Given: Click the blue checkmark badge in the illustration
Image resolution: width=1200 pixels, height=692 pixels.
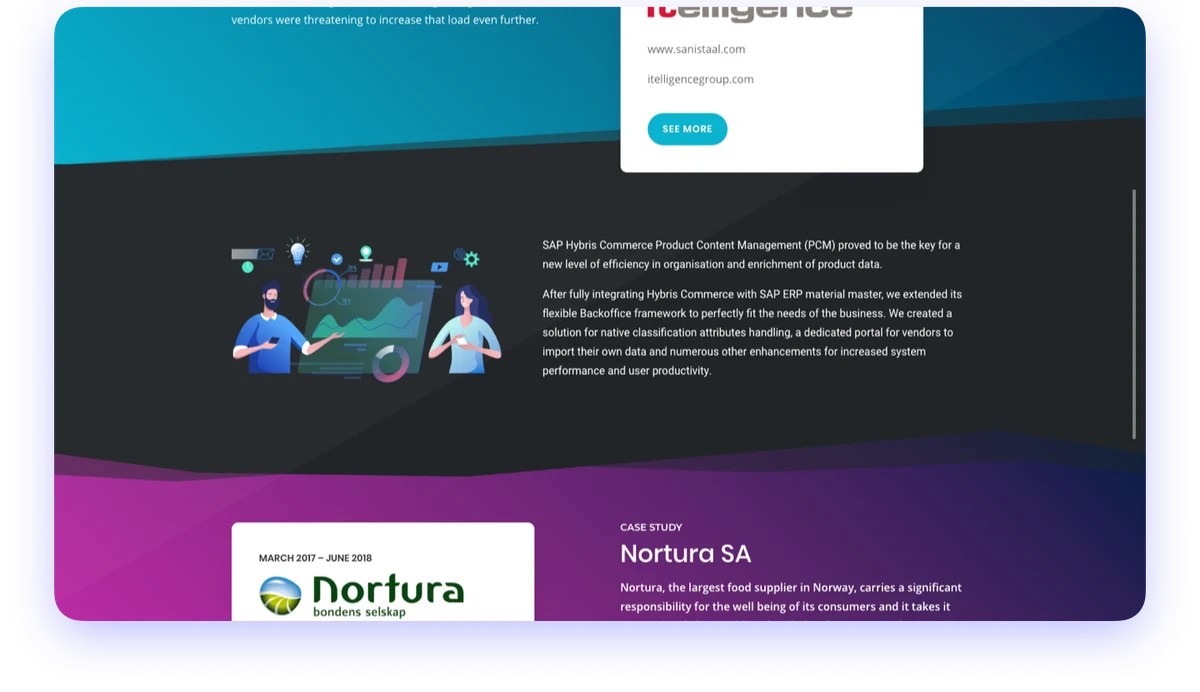Looking at the screenshot, I should (337, 259).
